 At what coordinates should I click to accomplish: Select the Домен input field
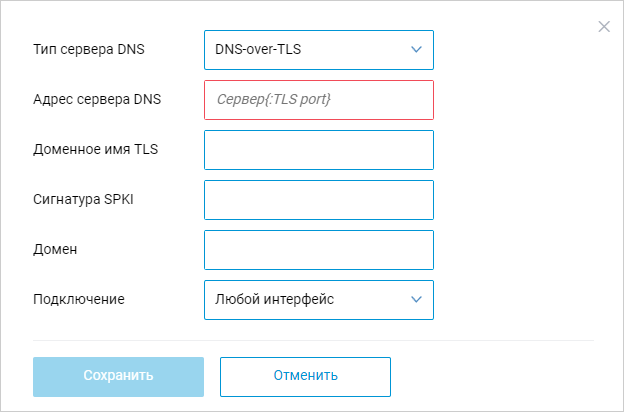click(318, 249)
